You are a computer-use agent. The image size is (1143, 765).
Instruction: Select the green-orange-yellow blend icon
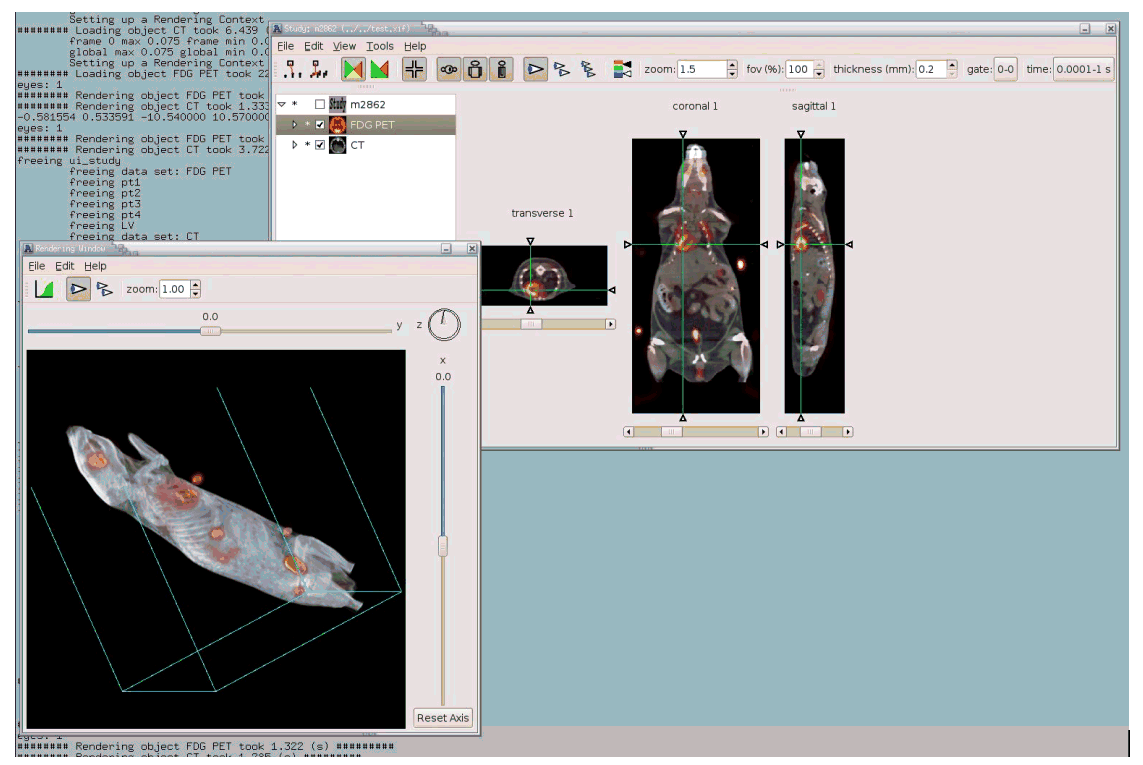tap(353, 69)
